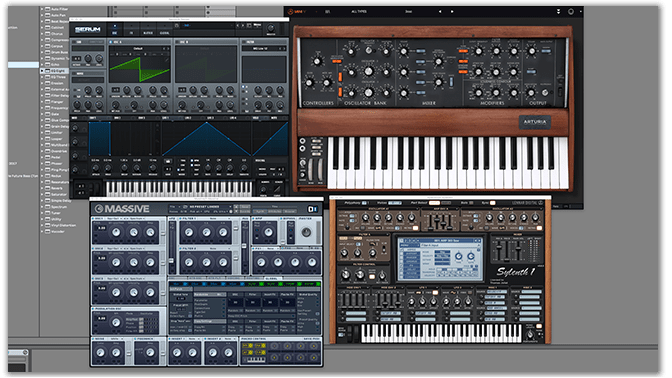Click the NI logo icon in Massive
672x378 pixels.
(x=312, y=209)
